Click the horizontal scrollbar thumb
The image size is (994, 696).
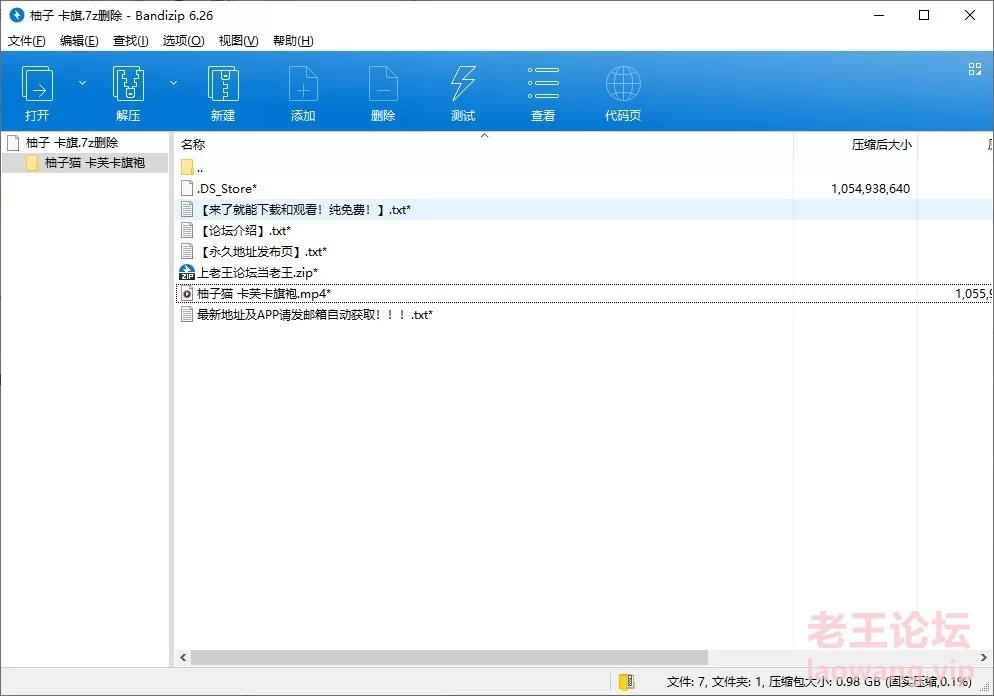pyautogui.click(x=449, y=657)
